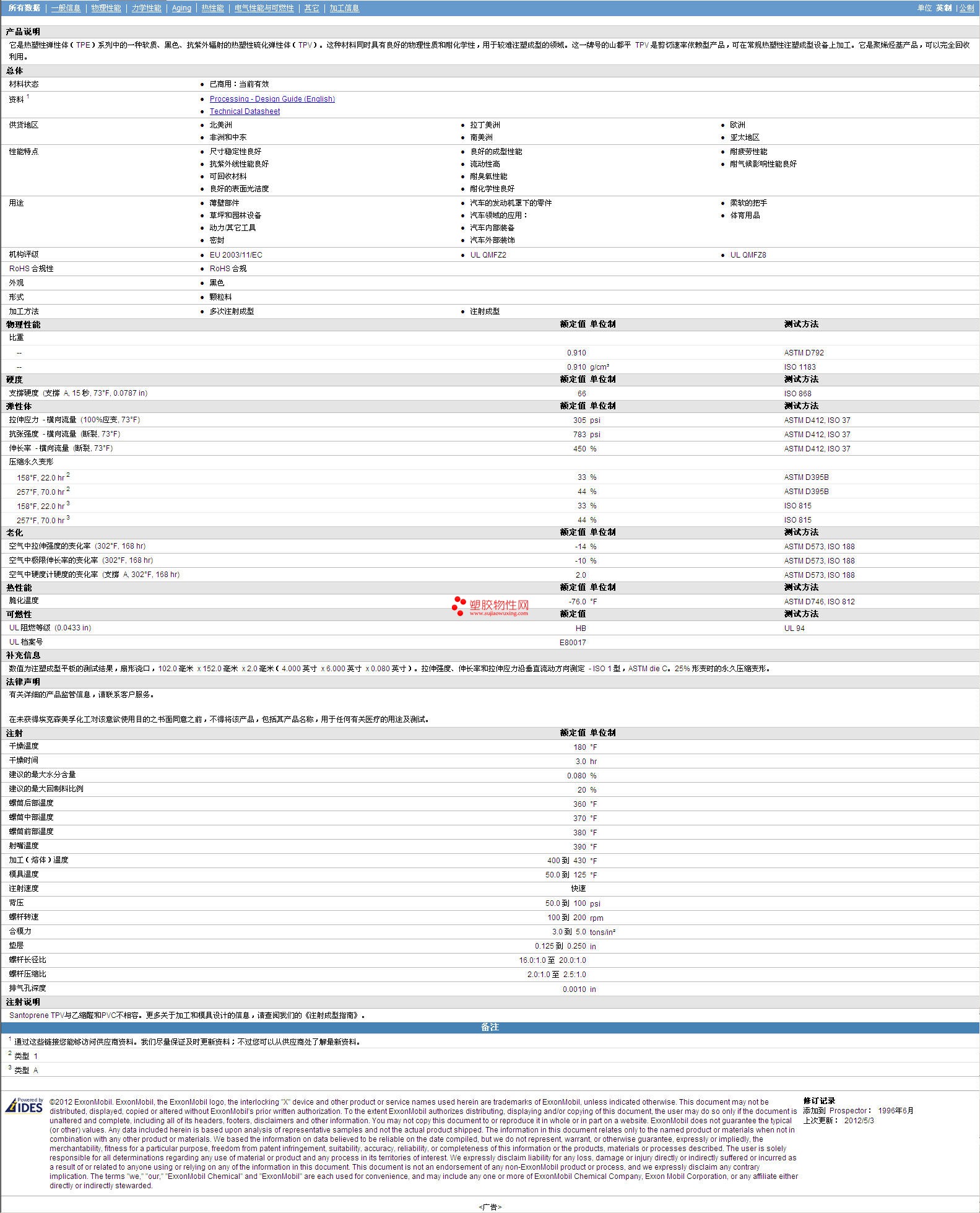Viewport: 980px width, 1213px height.
Task: Click the ISO 868 hardness method
Action: tap(797, 394)
